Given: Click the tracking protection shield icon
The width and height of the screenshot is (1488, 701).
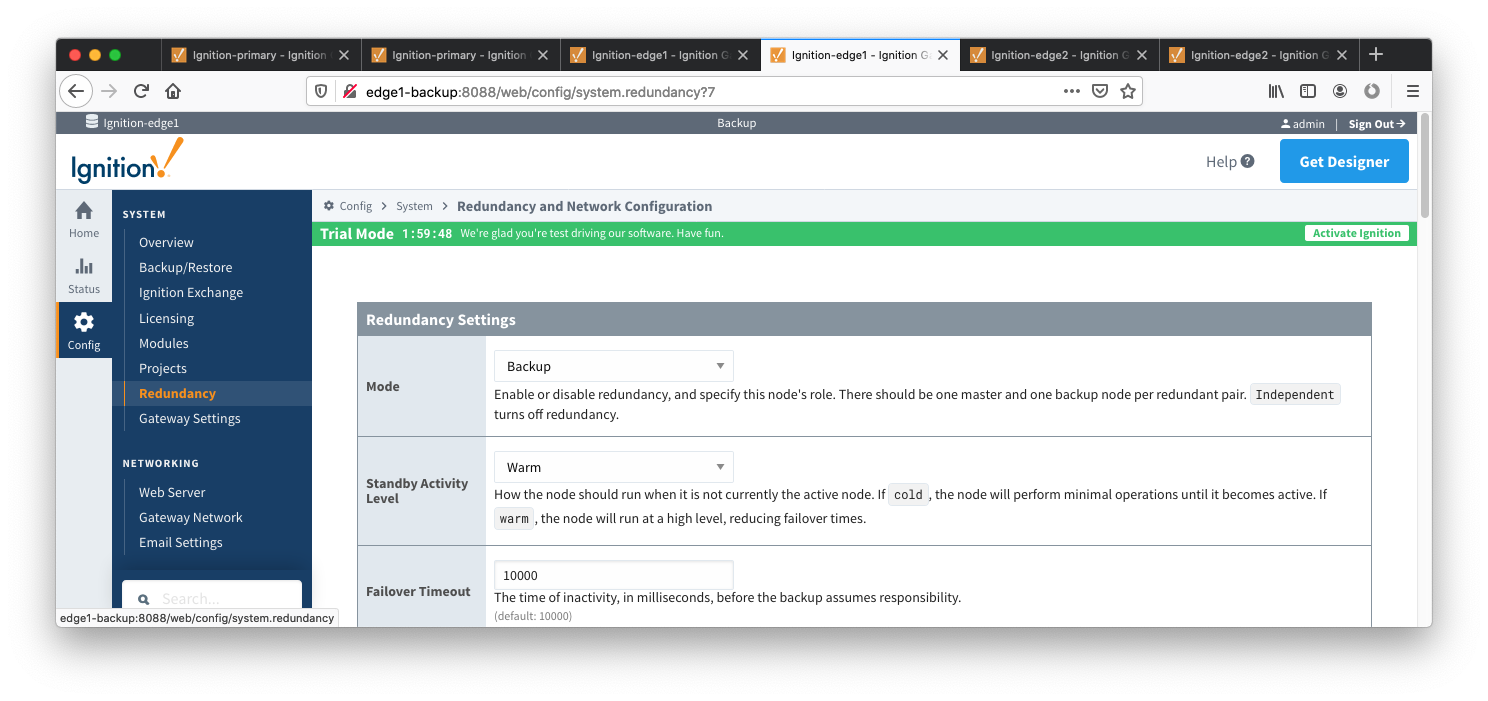Looking at the screenshot, I should tap(321, 91).
